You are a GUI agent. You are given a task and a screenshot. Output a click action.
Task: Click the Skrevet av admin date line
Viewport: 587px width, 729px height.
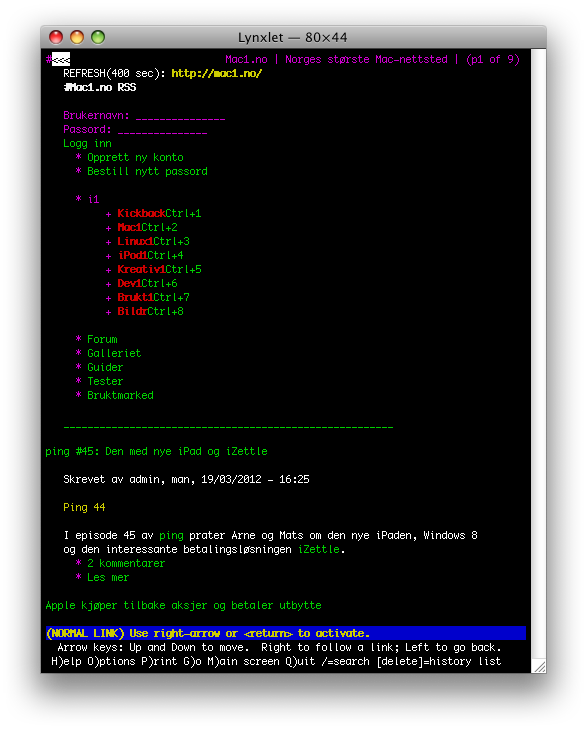(186, 479)
